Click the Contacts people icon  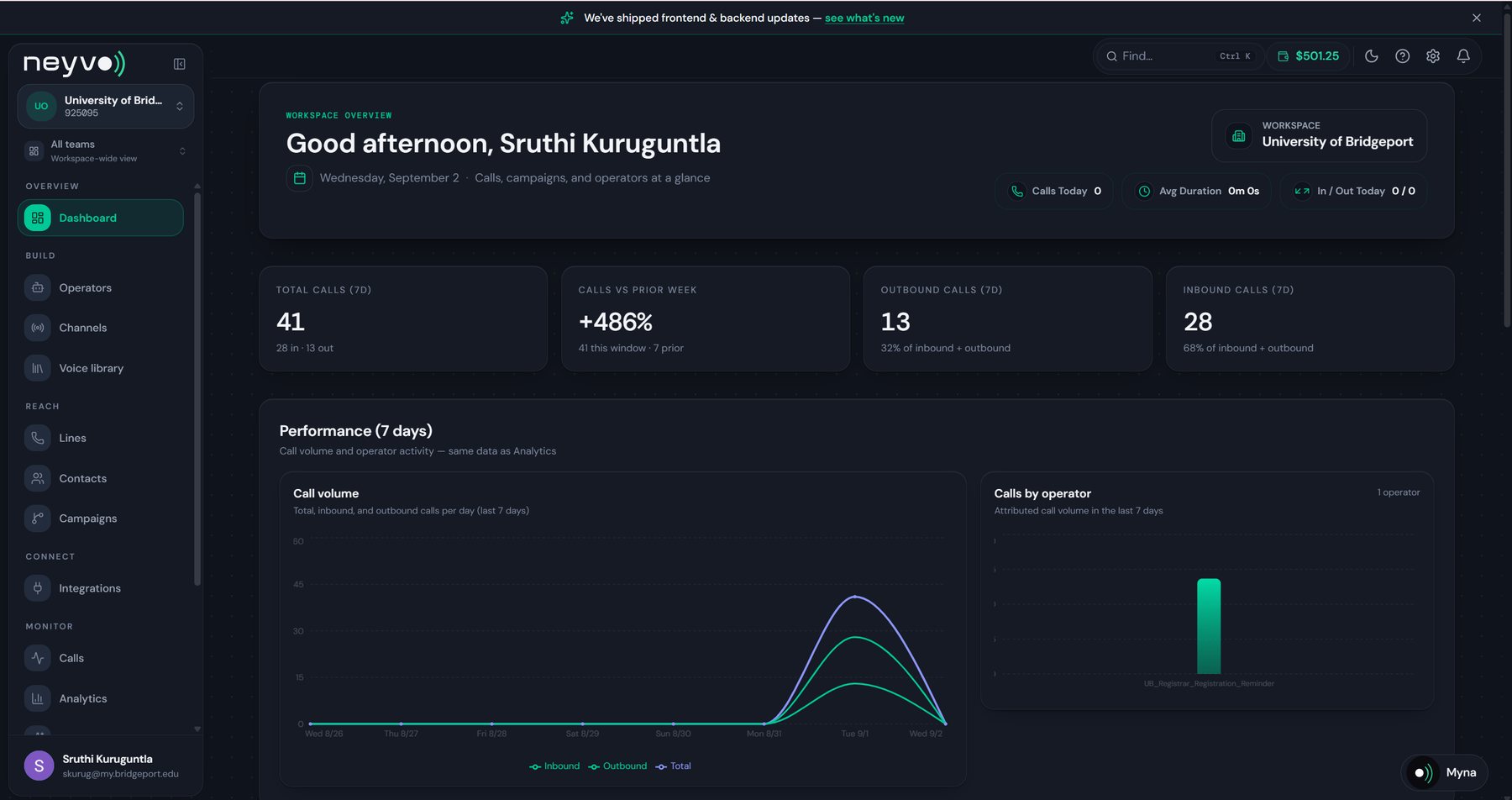pyautogui.click(x=37, y=478)
